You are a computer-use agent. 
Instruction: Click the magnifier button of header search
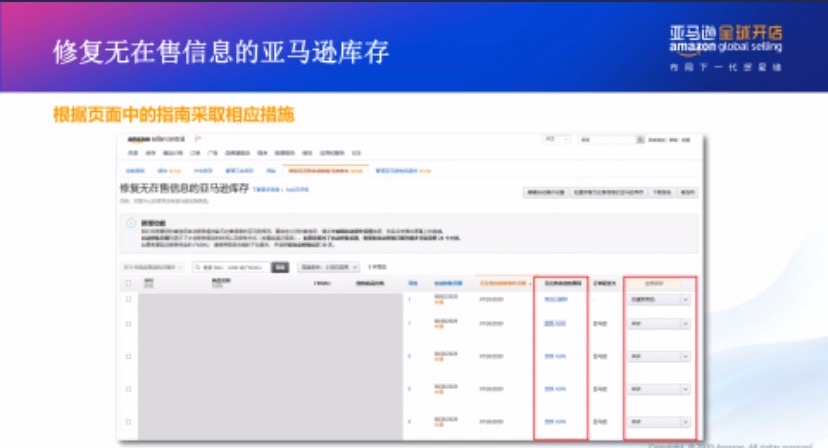[640, 139]
